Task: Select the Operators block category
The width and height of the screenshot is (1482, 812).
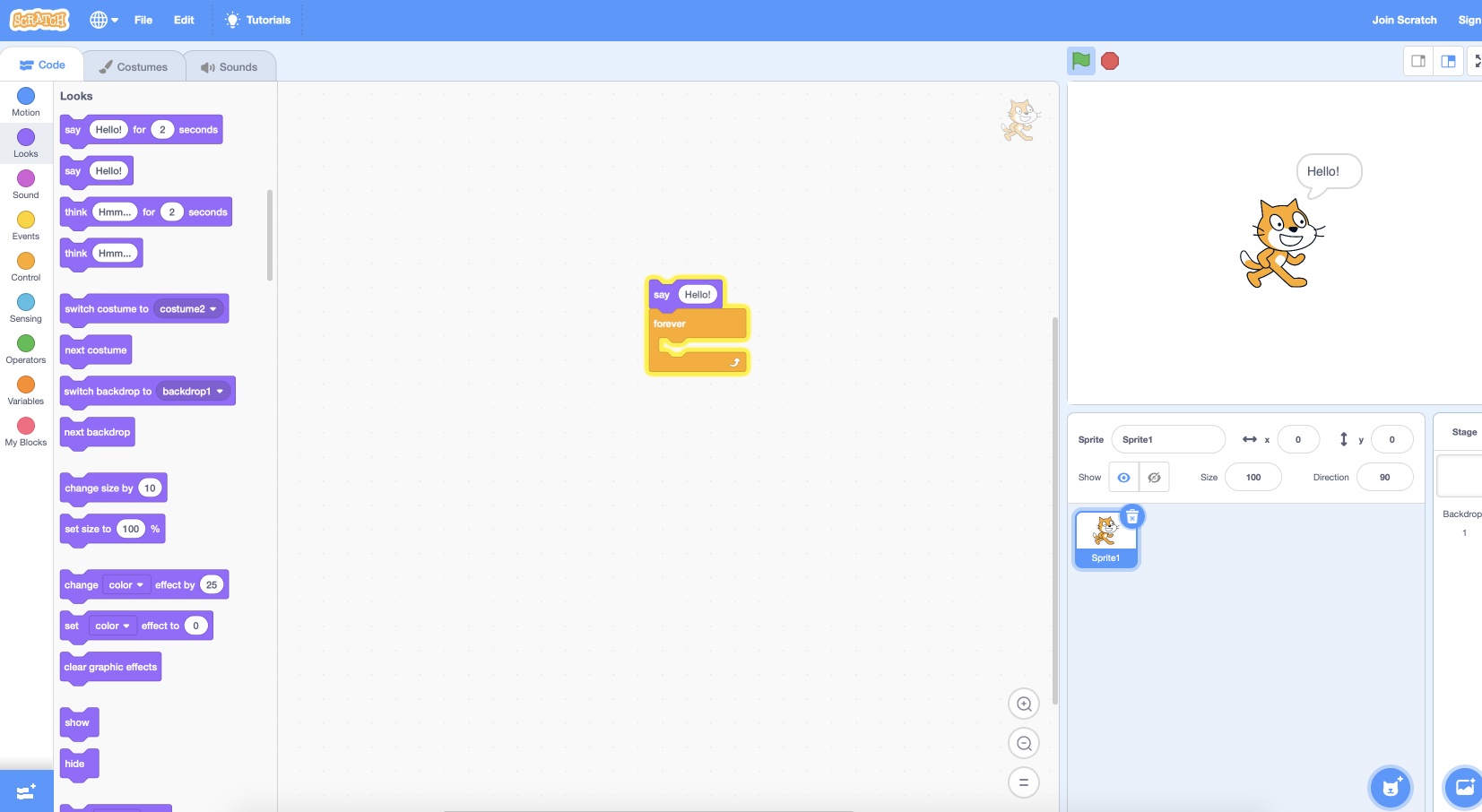Action: (x=26, y=350)
